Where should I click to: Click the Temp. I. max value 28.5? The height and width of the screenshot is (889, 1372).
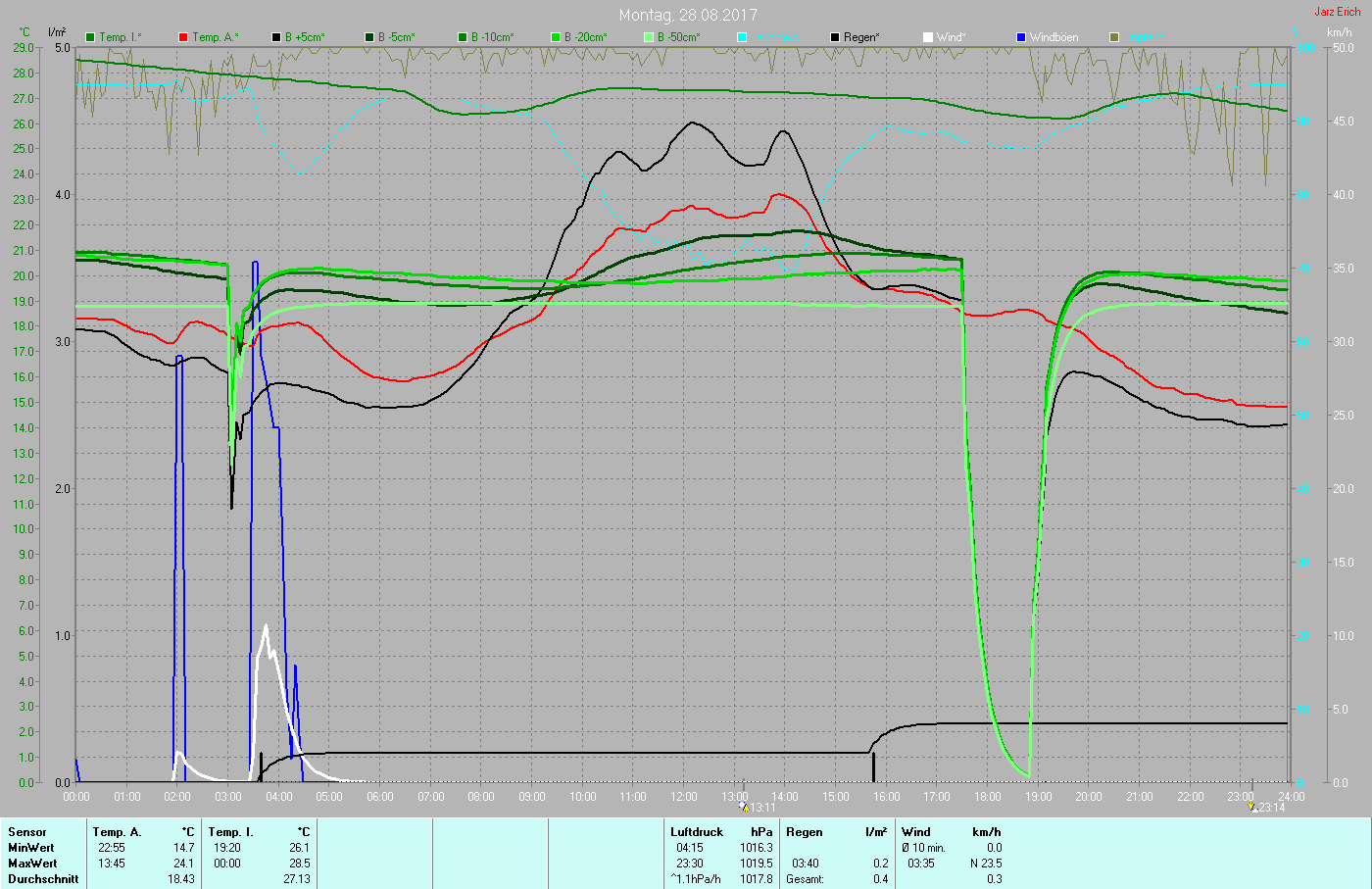[299, 864]
